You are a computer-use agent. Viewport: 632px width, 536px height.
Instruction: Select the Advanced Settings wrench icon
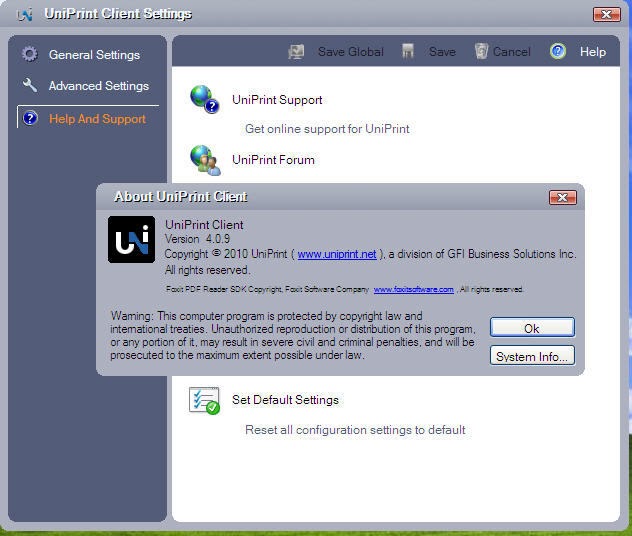[30, 85]
